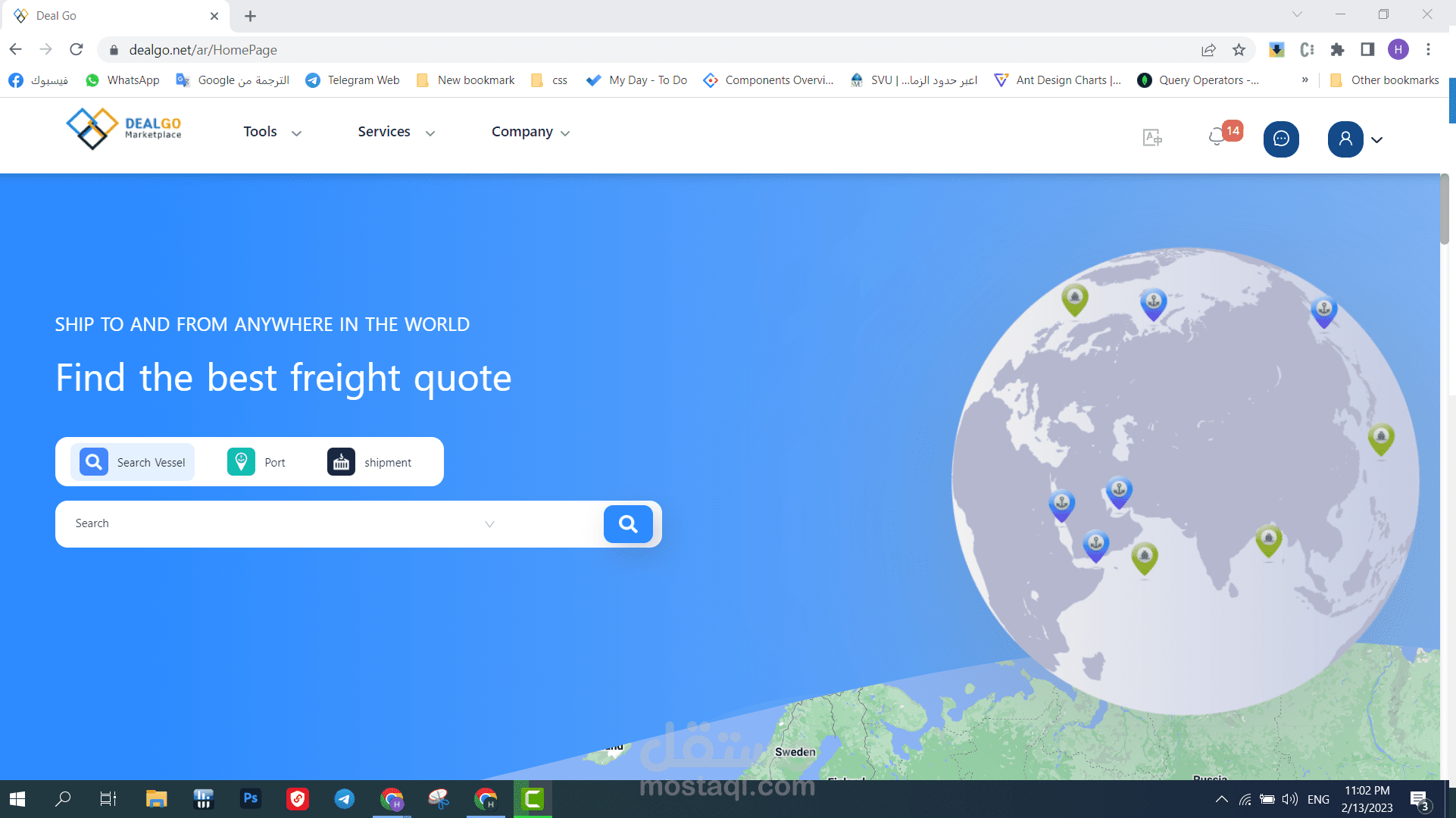Open the tab search chevron
Screen dimensions: 1456x818
coord(1297,14)
